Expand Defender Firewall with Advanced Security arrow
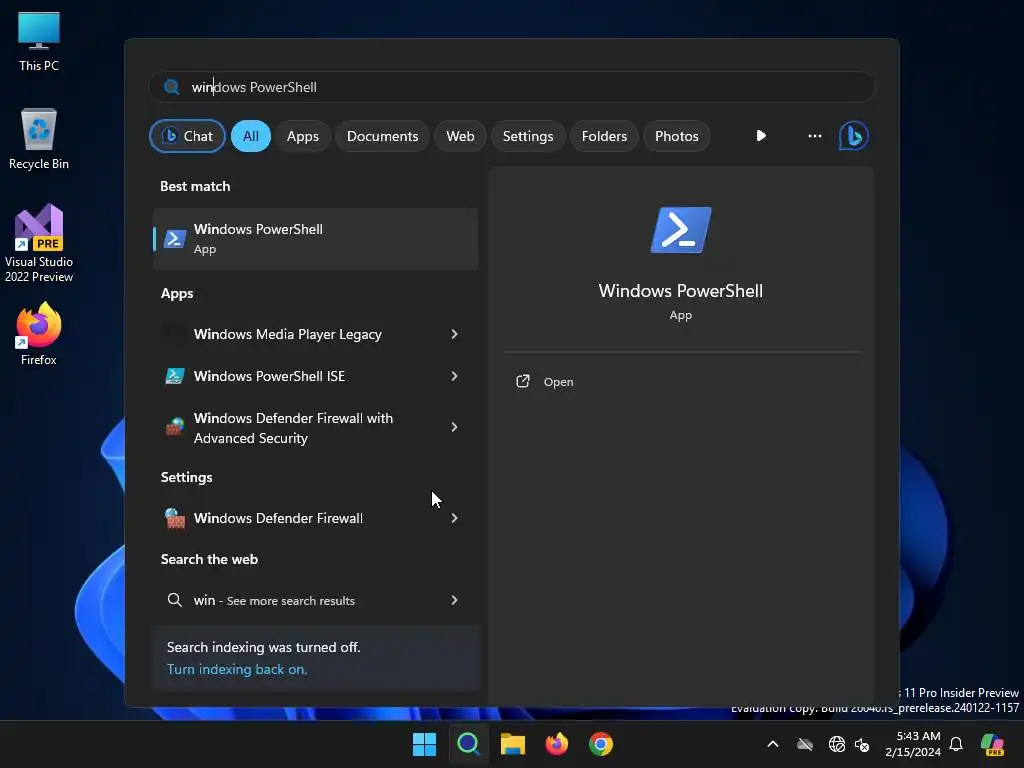The image size is (1024, 768). pos(455,427)
